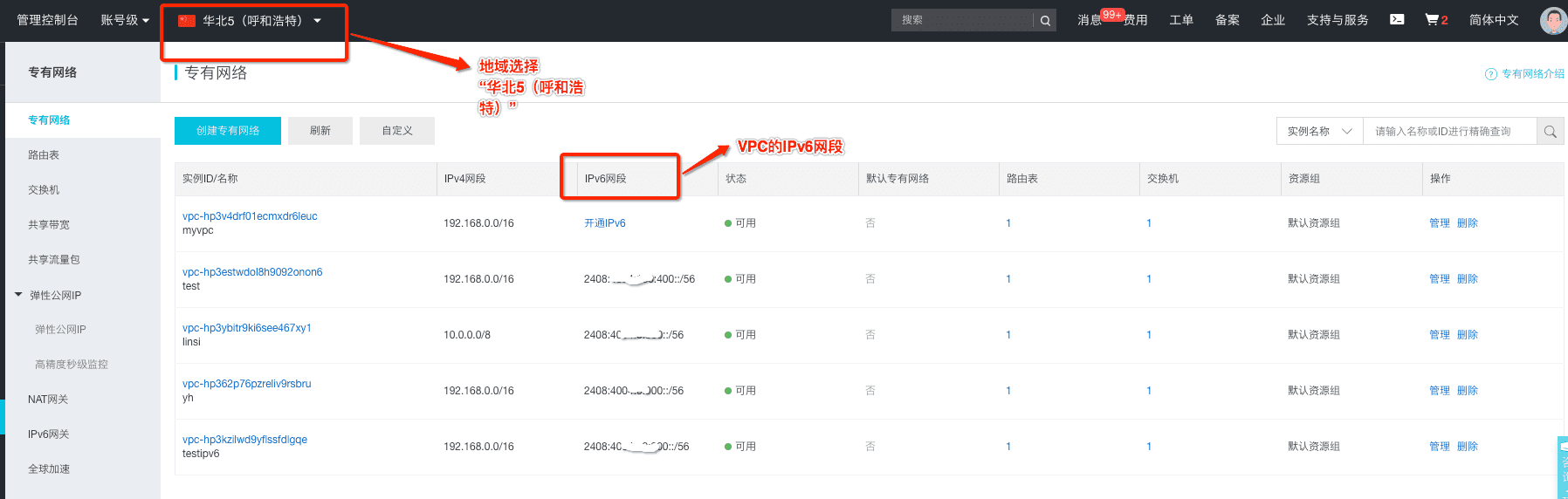This screenshot has width=1568, height=499.
Task: Focus the instance name or ID search field
Action: click(1449, 131)
